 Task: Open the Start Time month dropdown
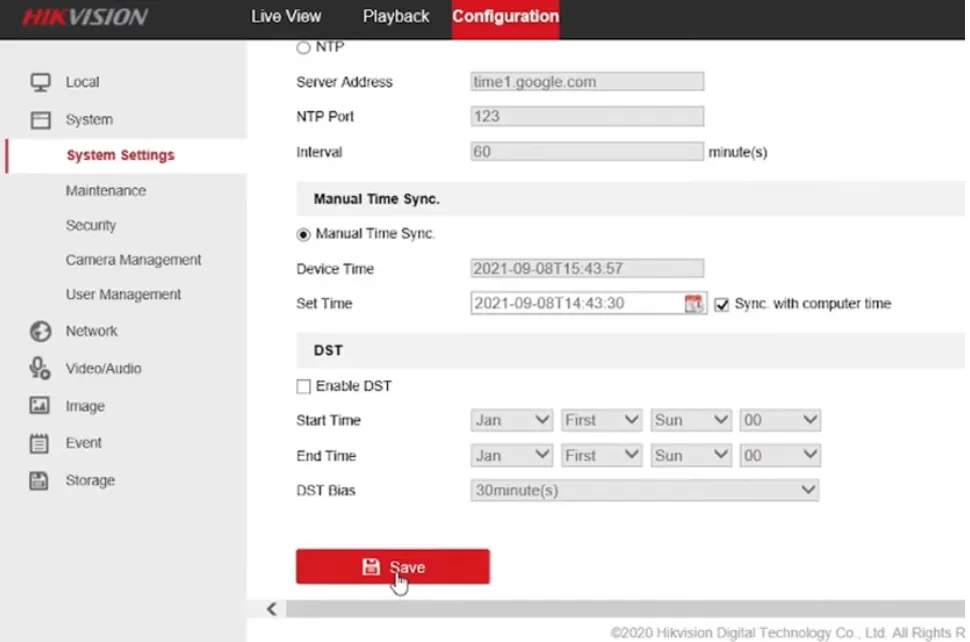click(x=511, y=420)
